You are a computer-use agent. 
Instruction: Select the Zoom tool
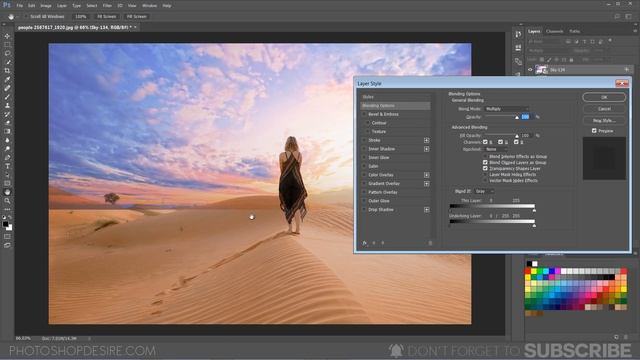[x=7, y=201]
